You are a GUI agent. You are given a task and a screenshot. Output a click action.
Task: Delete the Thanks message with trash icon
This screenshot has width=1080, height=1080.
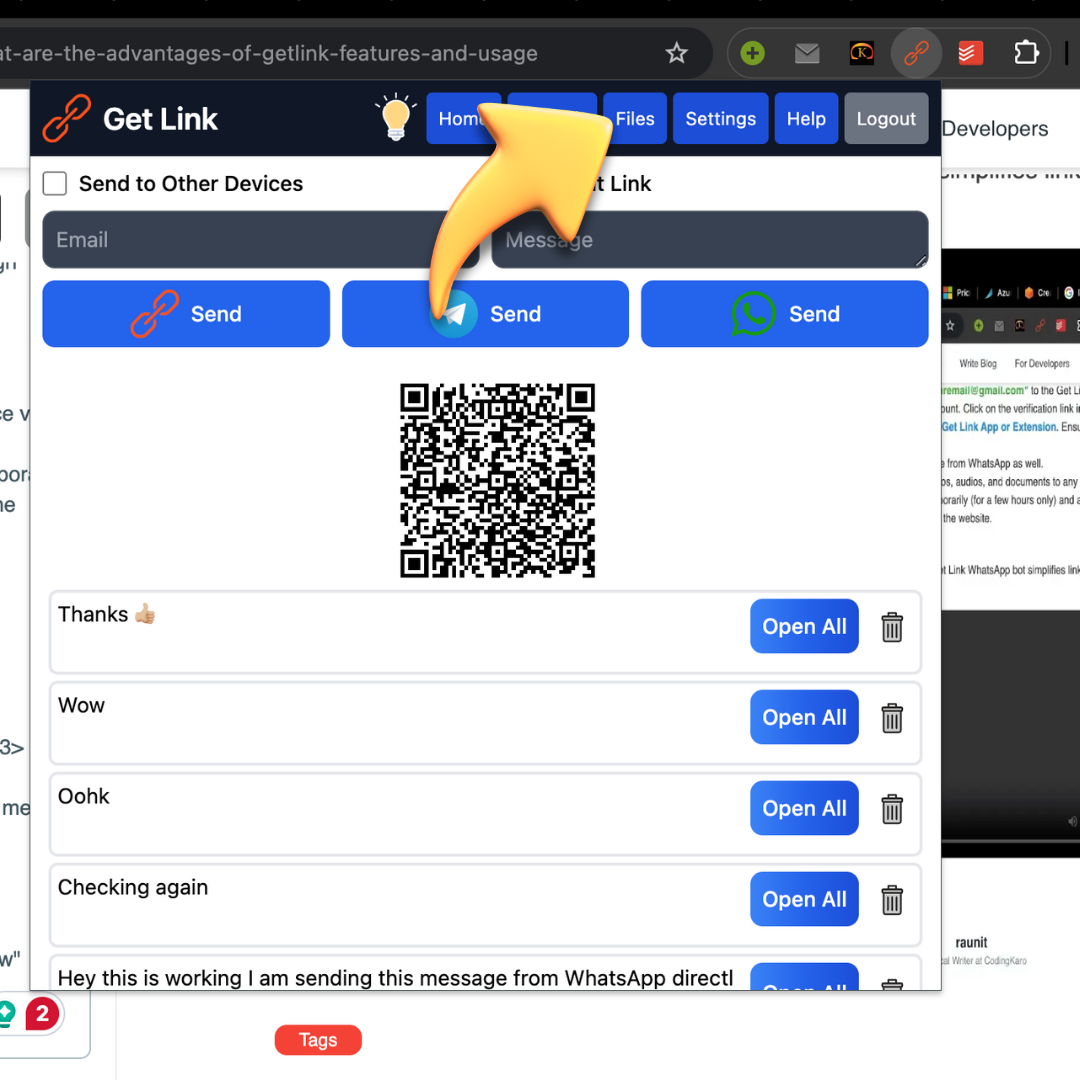coord(892,627)
